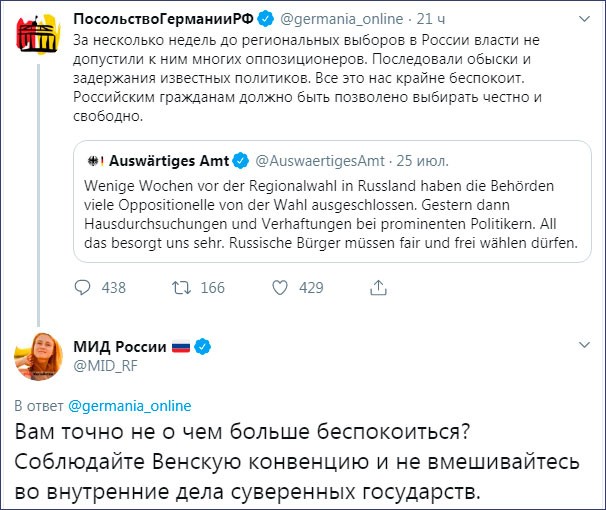Screen dimensions: 606x510
Task: Click verified badge beside МИД России
Action: point(202,346)
